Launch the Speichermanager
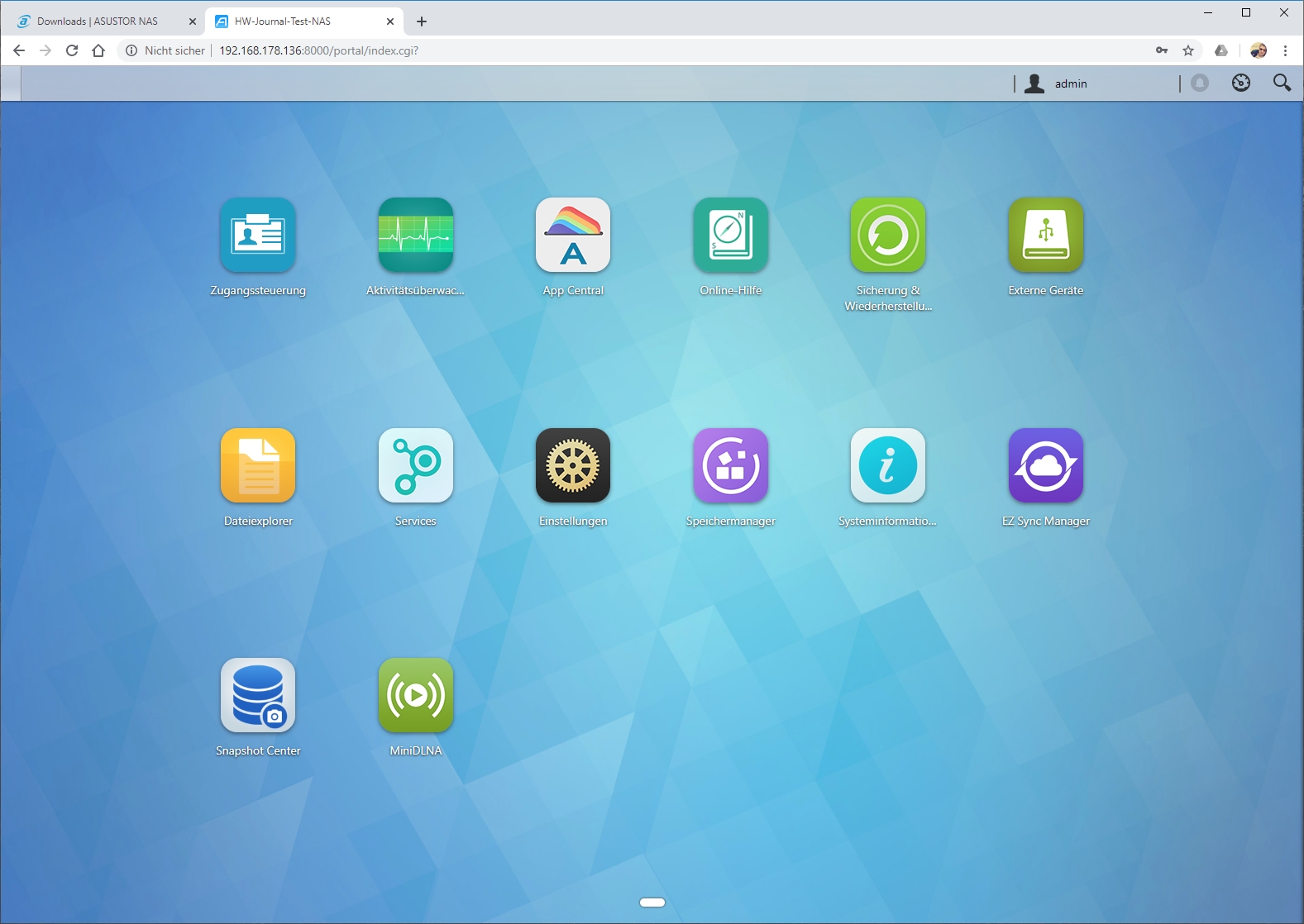The image size is (1304, 924). point(731,465)
